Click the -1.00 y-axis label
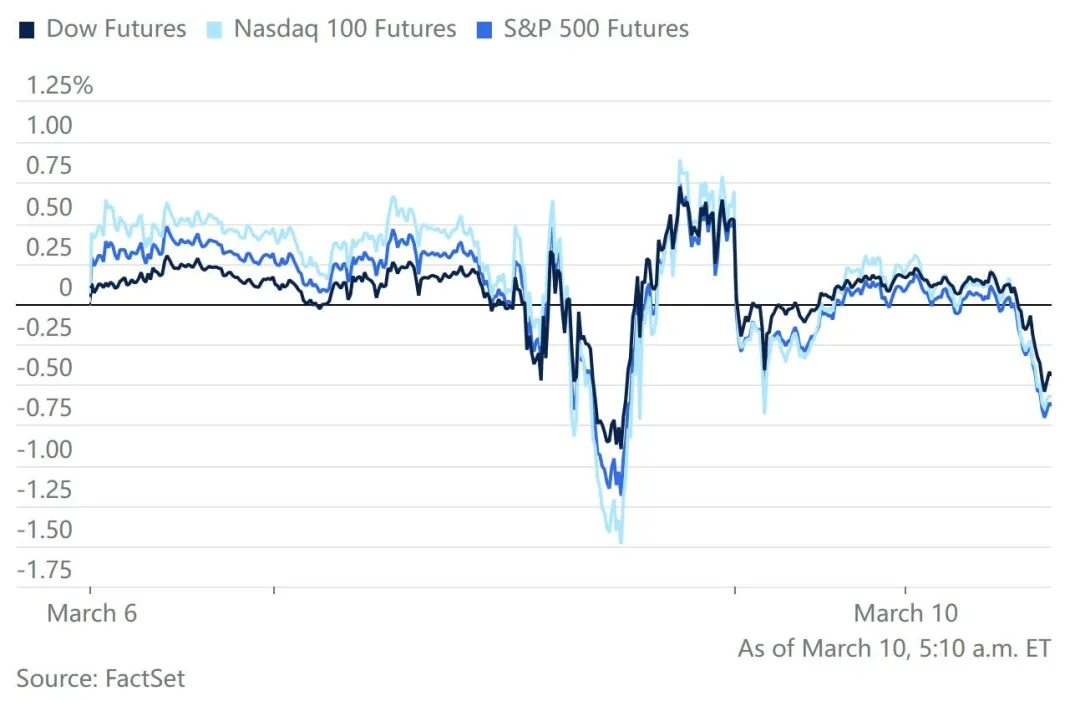The image size is (1080, 701). point(46,450)
